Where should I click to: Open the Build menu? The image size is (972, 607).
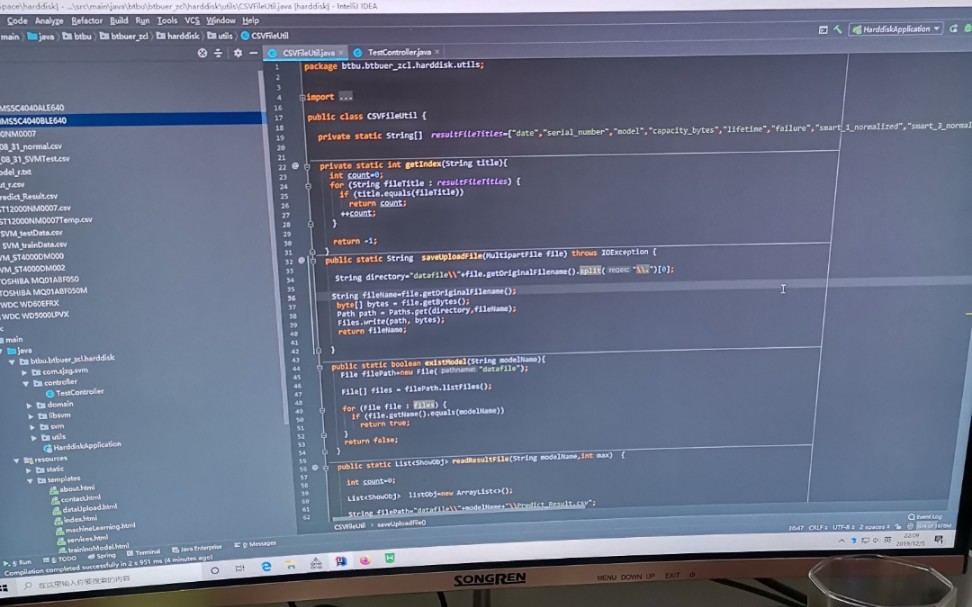[119, 20]
